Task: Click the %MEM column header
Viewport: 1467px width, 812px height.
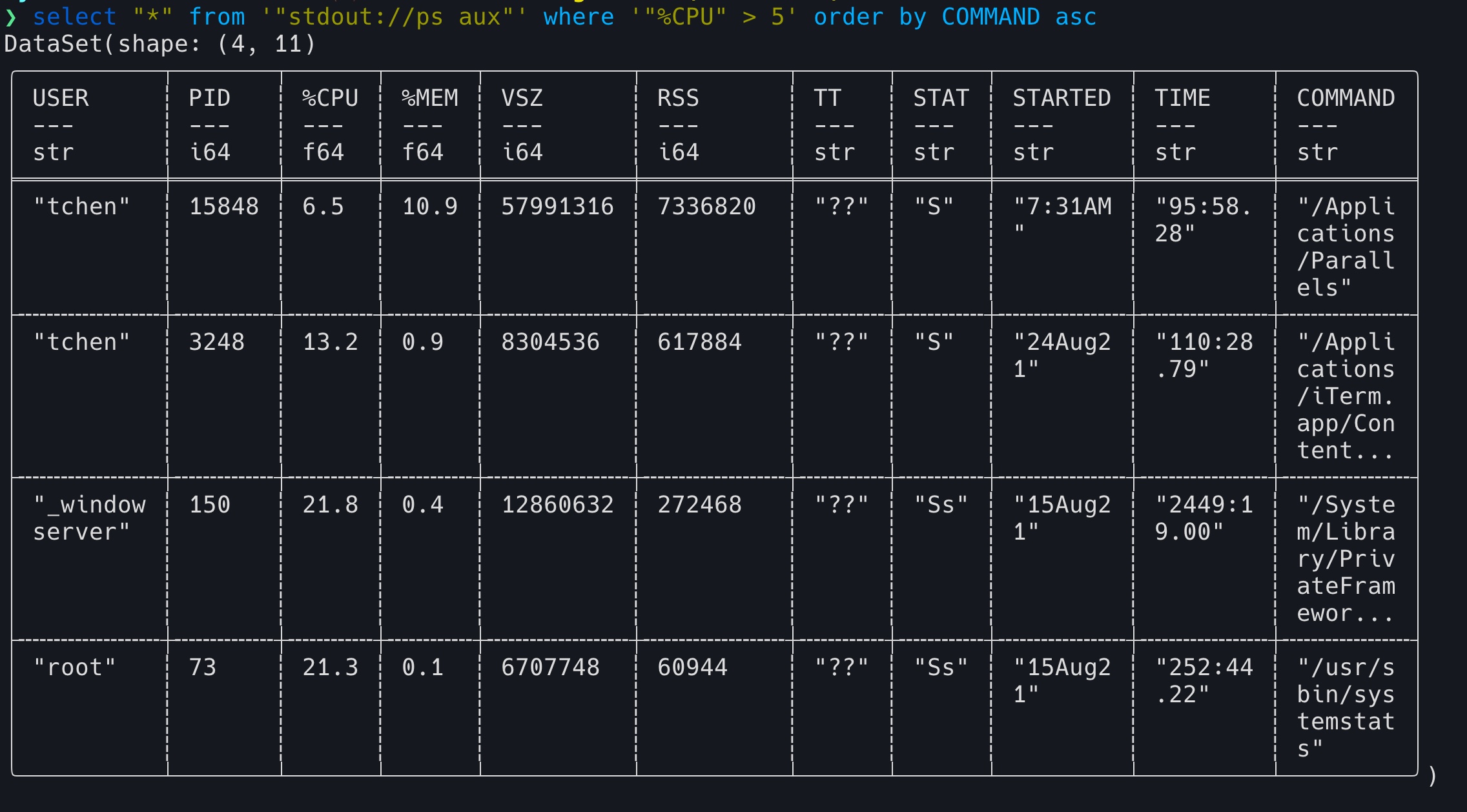Action: tap(429, 98)
